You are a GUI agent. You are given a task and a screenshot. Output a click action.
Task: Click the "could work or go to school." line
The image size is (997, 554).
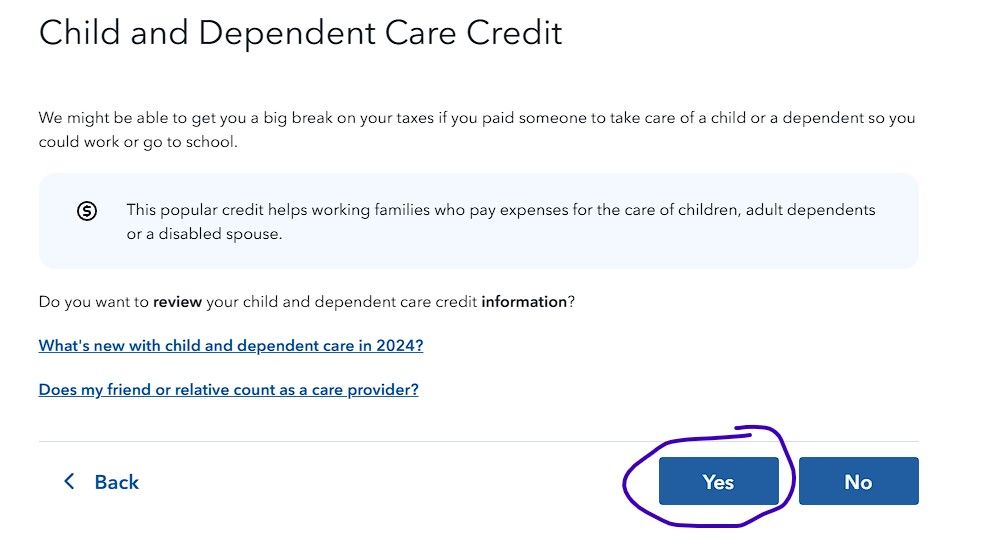138,142
